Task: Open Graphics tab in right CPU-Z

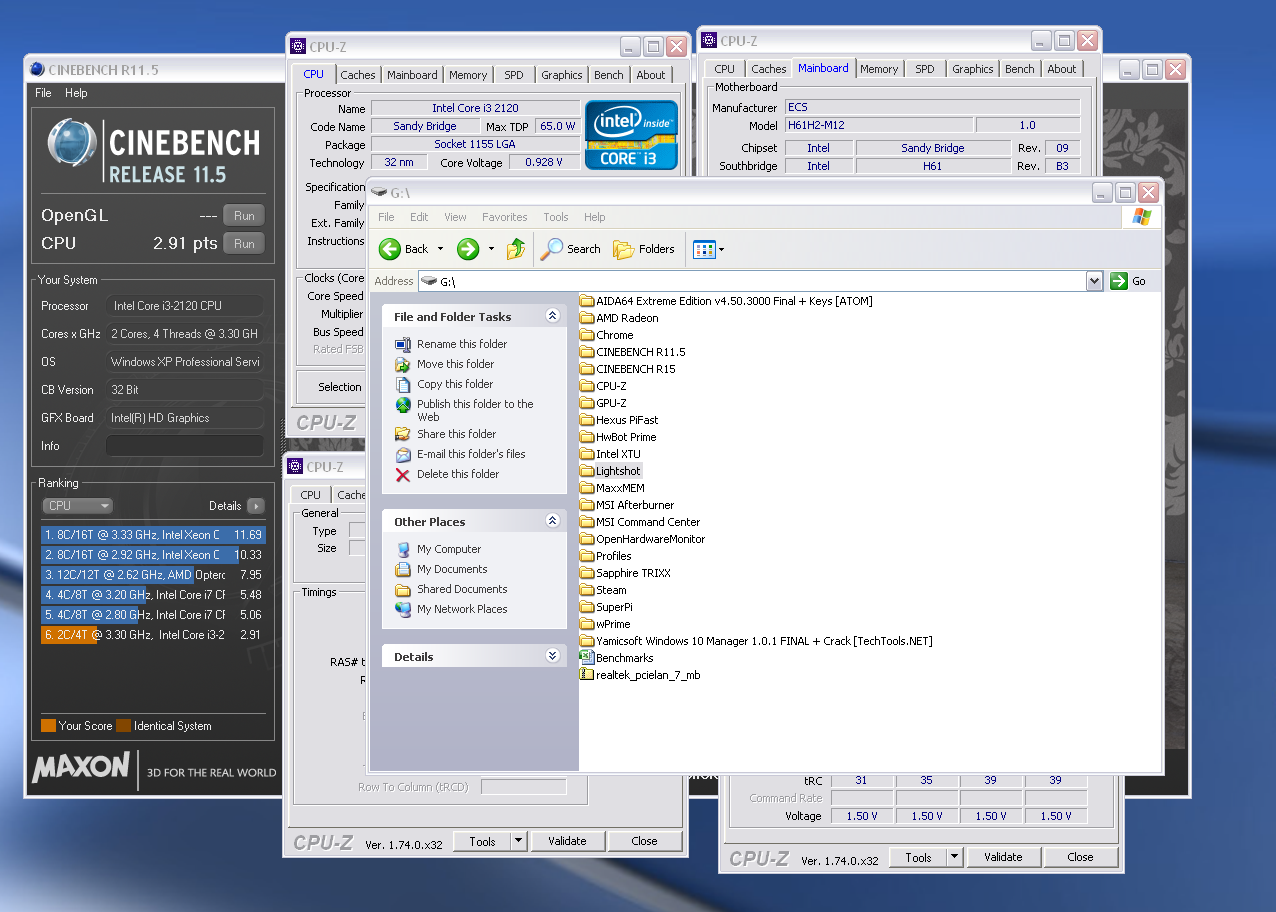Action: pos(973,69)
